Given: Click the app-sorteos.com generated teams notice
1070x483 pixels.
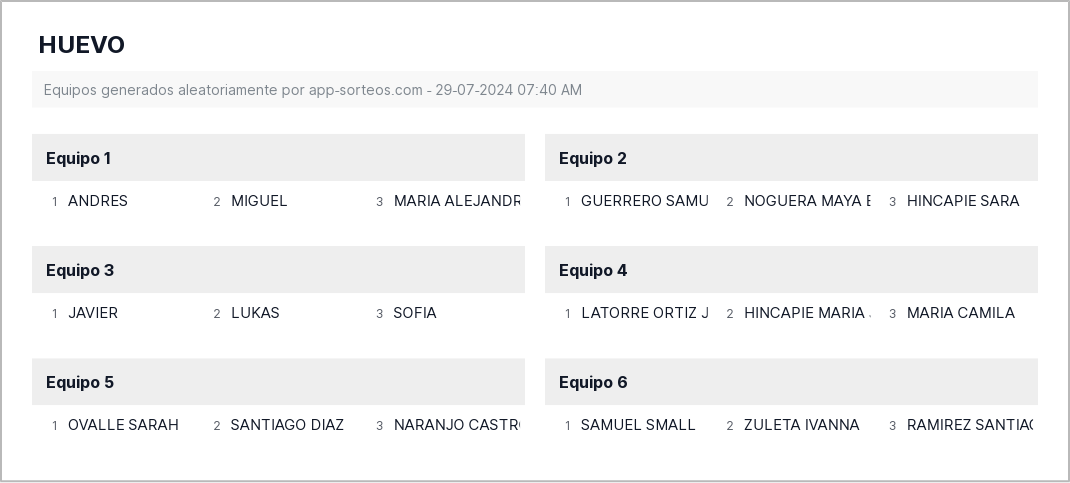Looking at the screenshot, I should [x=312, y=90].
